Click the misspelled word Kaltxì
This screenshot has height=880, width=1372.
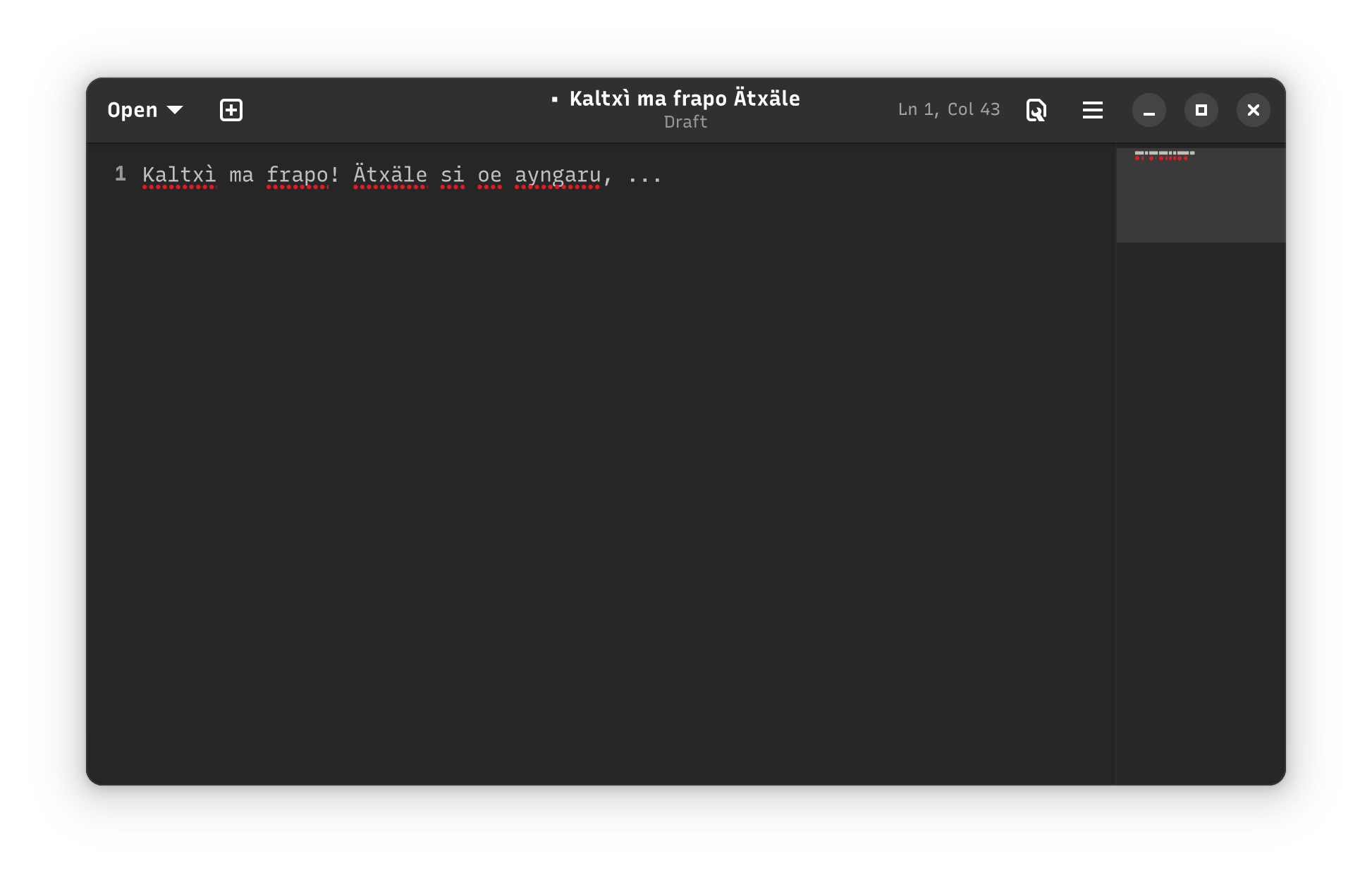coord(178,175)
